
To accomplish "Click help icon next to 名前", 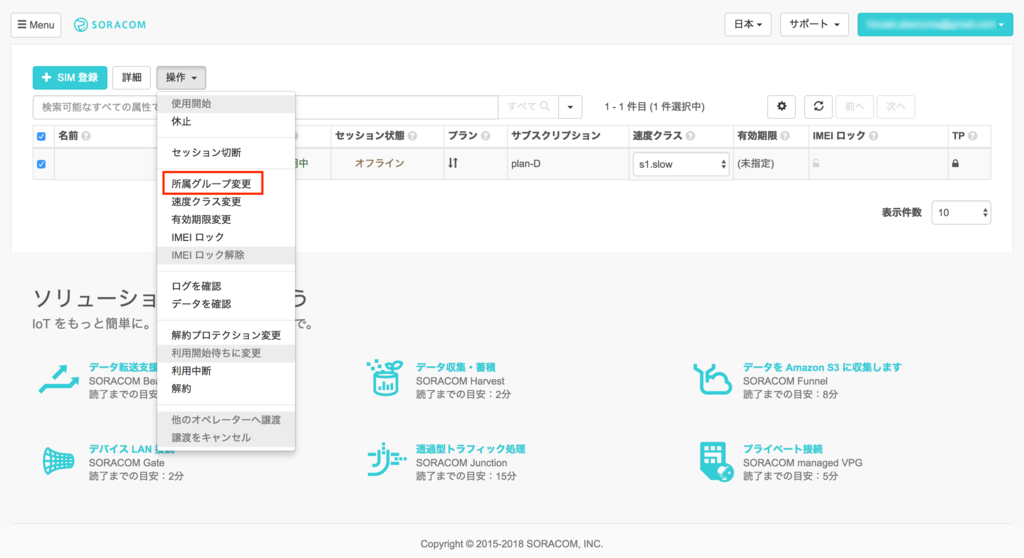I will 86,136.
